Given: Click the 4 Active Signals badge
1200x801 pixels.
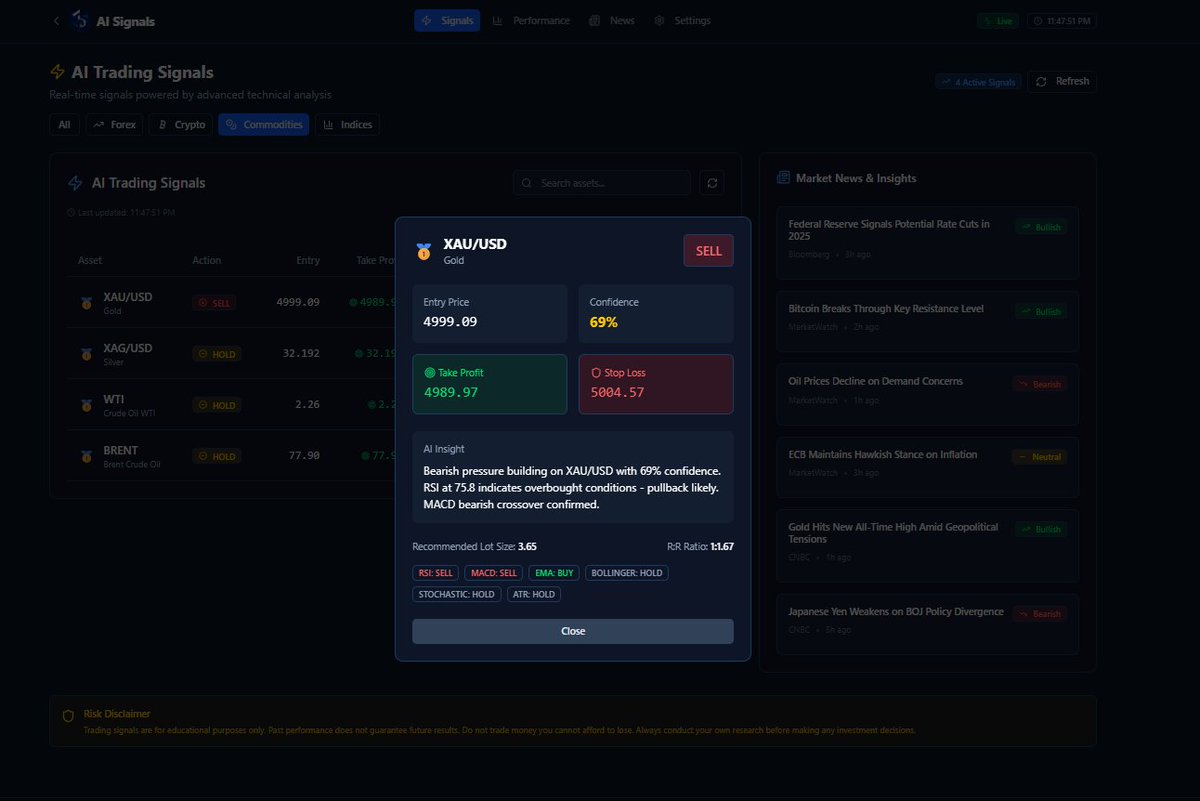Looking at the screenshot, I should click(x=978, y=82).
